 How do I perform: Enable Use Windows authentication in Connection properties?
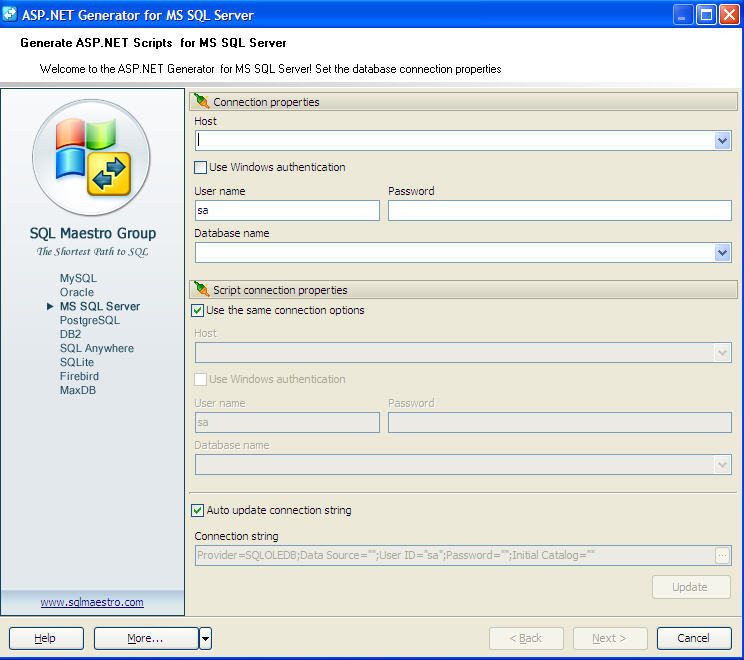[200, 167]
